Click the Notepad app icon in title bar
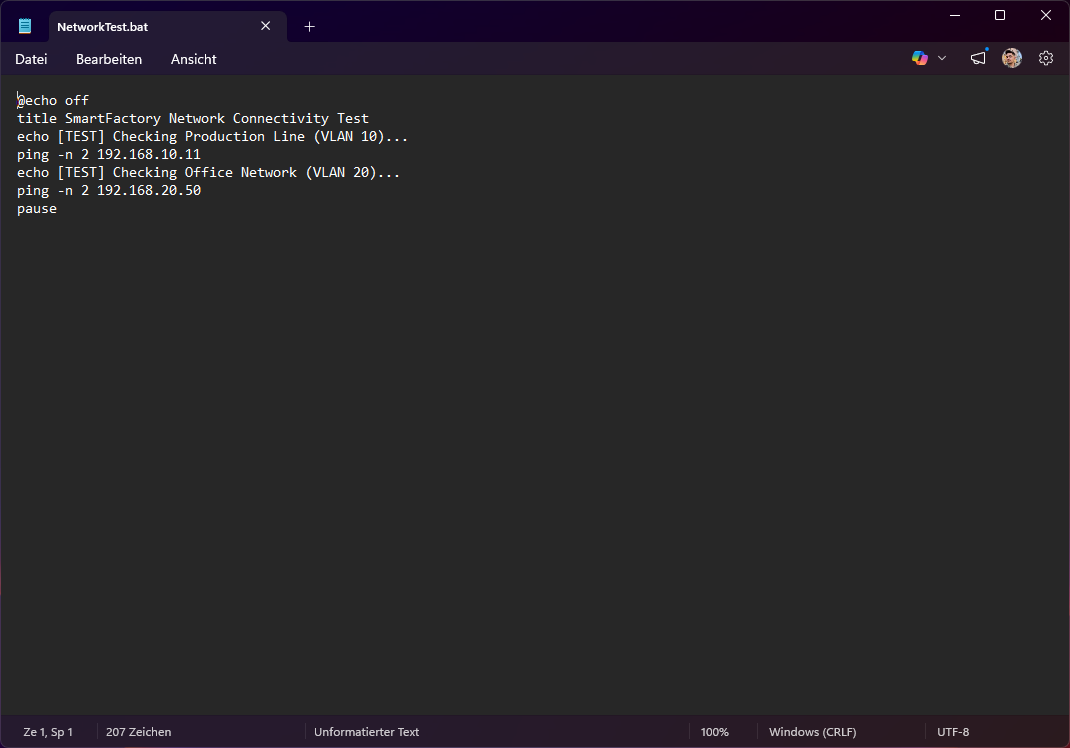This screenshot has width=1070, height=748. [x=25, y=26]
